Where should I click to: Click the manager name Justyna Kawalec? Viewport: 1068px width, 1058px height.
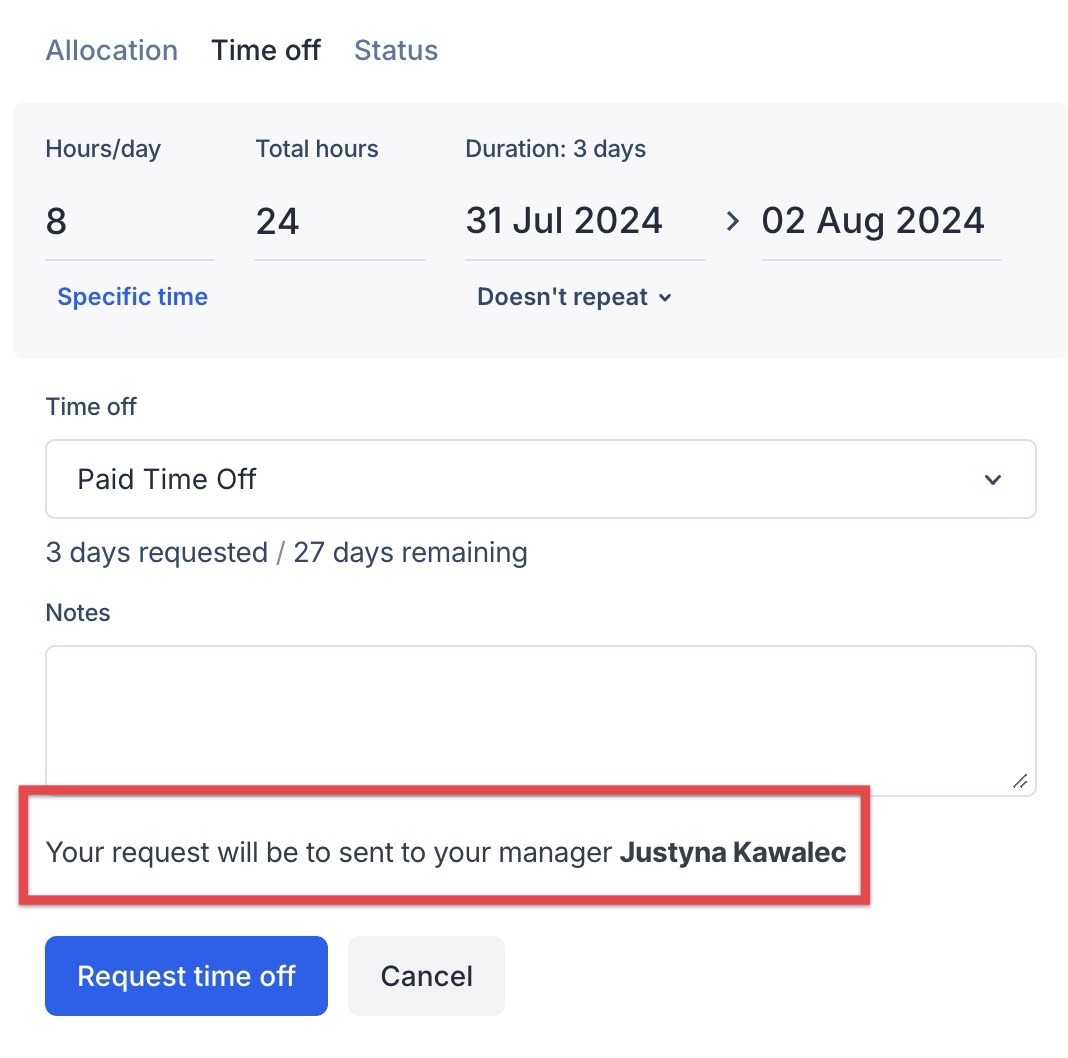click(733, 852)
